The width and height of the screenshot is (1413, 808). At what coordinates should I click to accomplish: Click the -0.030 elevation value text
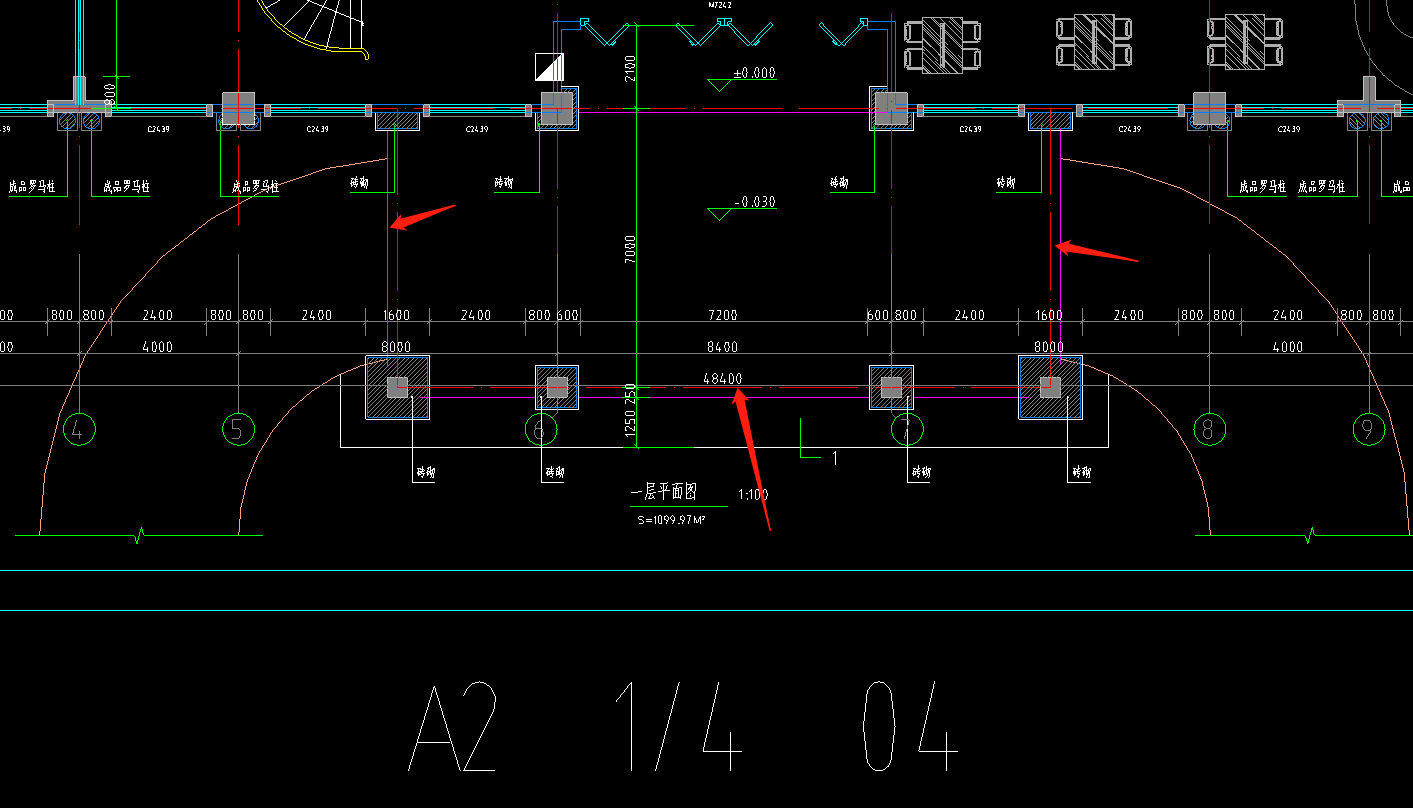coord(756,202)
